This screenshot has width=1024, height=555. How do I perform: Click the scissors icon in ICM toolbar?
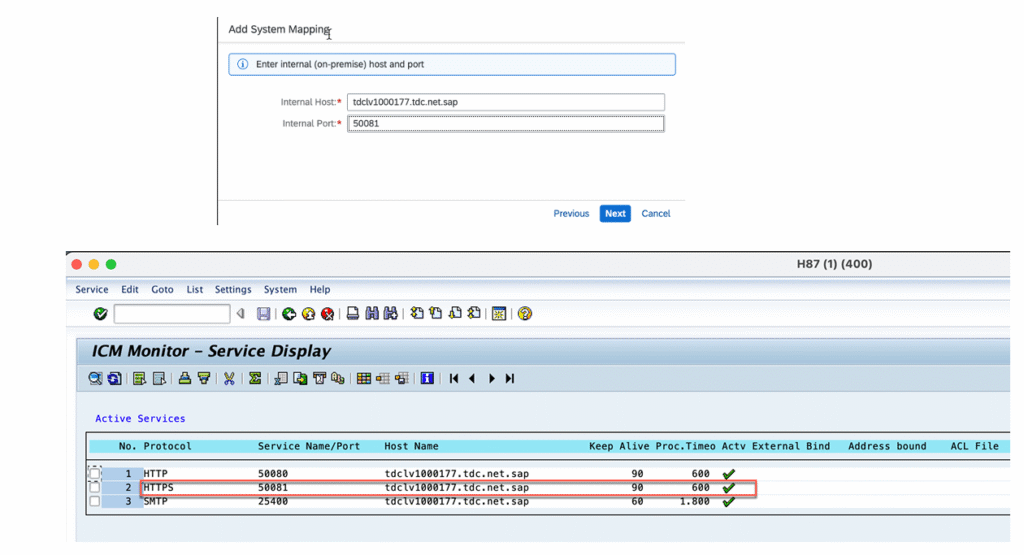coord(229,378)
